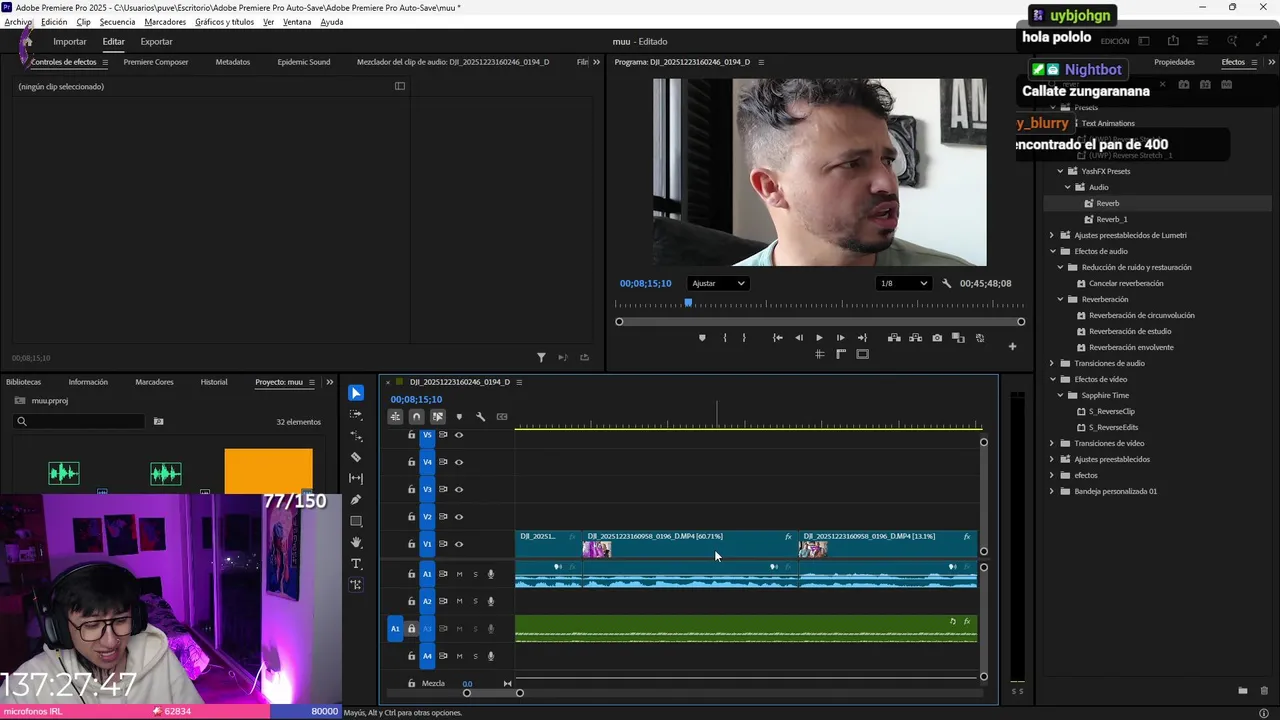This screenshot has height=720, width=1280.
Task: Click the Lift button
Action: (x=894, y=338)
